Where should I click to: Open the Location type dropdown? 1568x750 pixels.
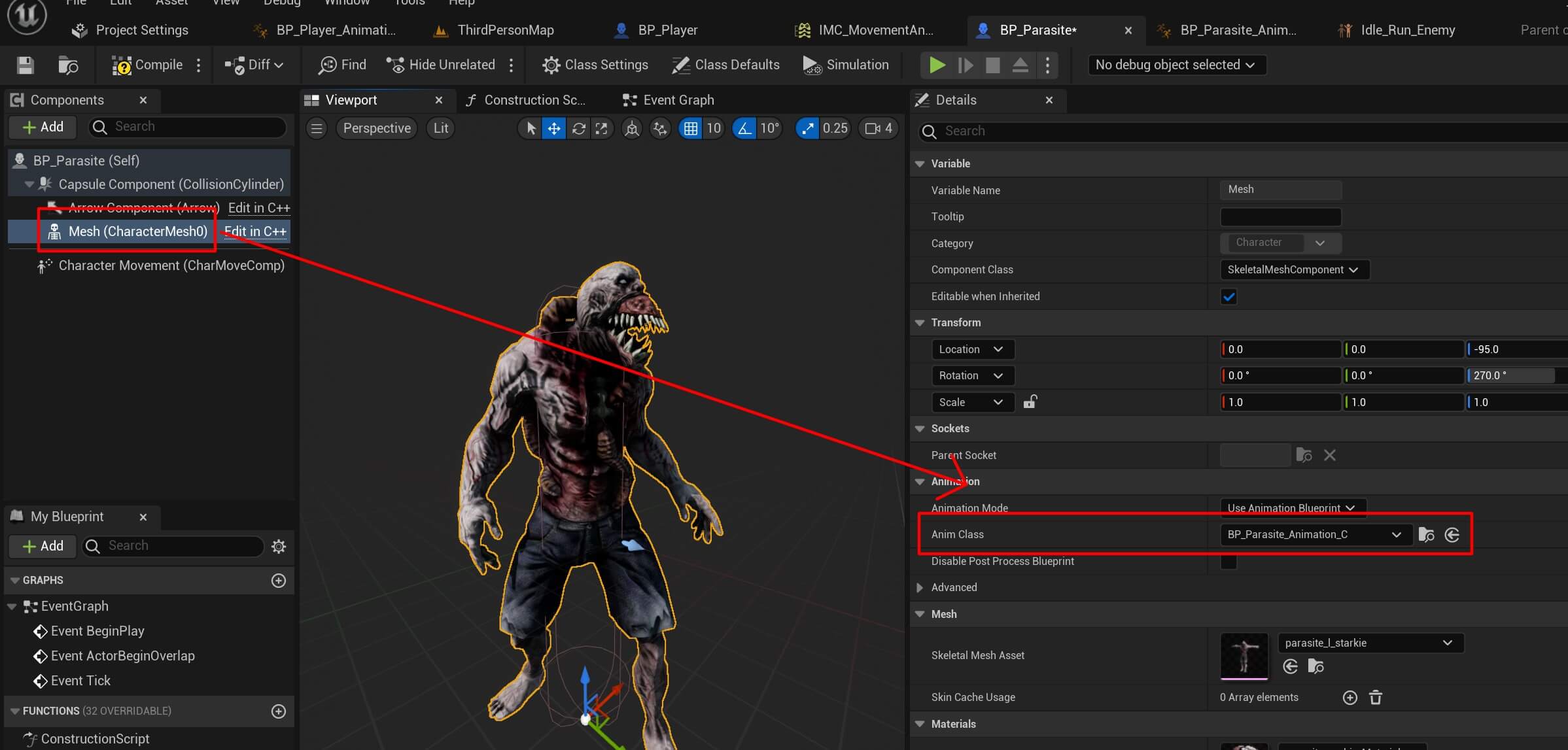click(972, 349)
